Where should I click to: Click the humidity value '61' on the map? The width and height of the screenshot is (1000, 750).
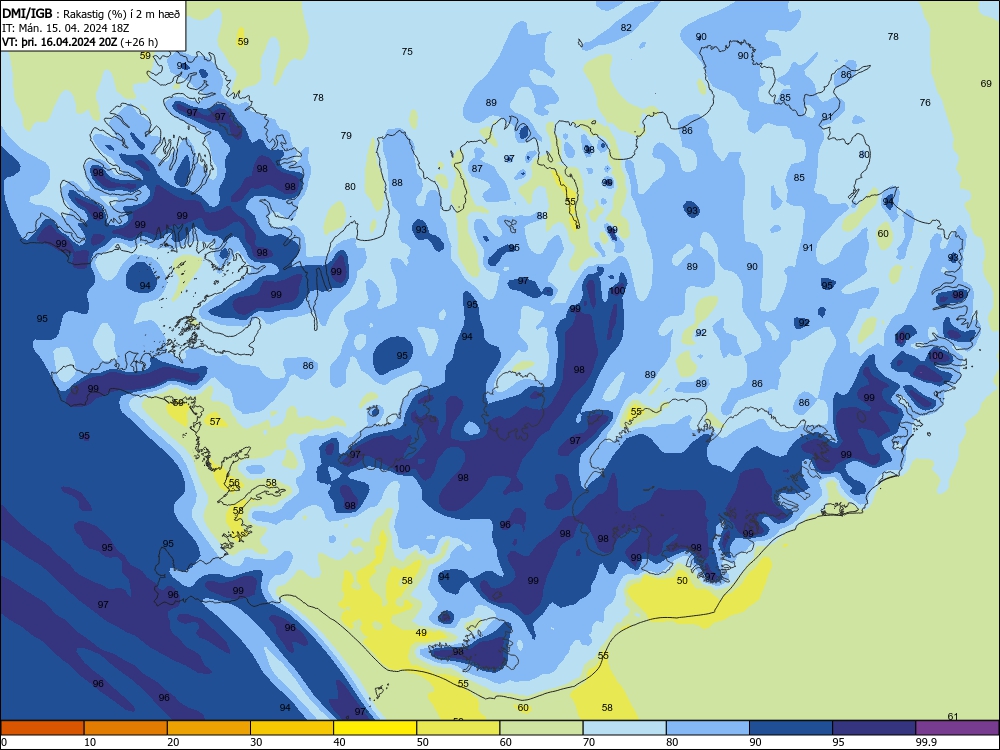pos(953,716)
